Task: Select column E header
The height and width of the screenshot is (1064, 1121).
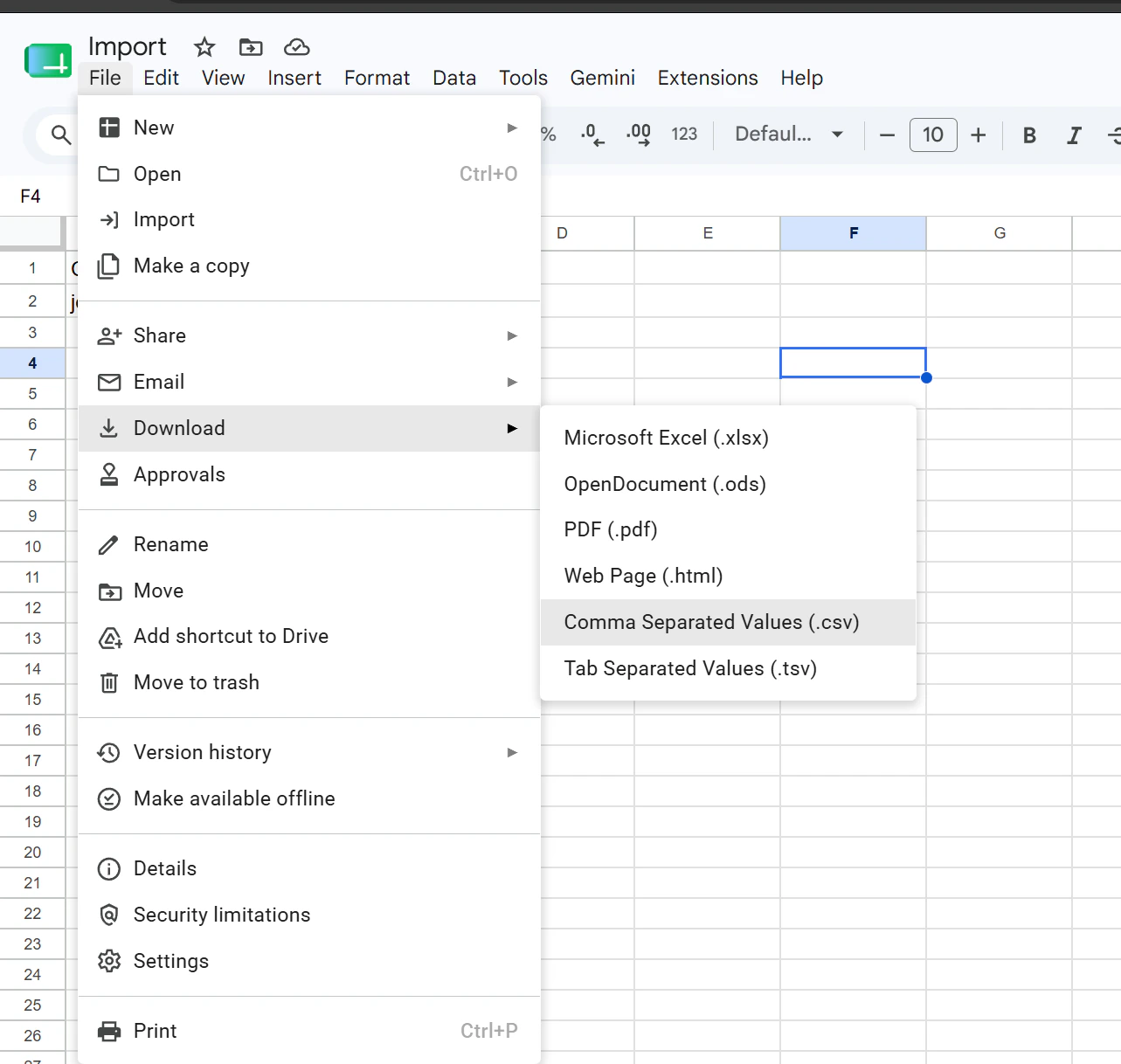Action: (x=708, y=233)
